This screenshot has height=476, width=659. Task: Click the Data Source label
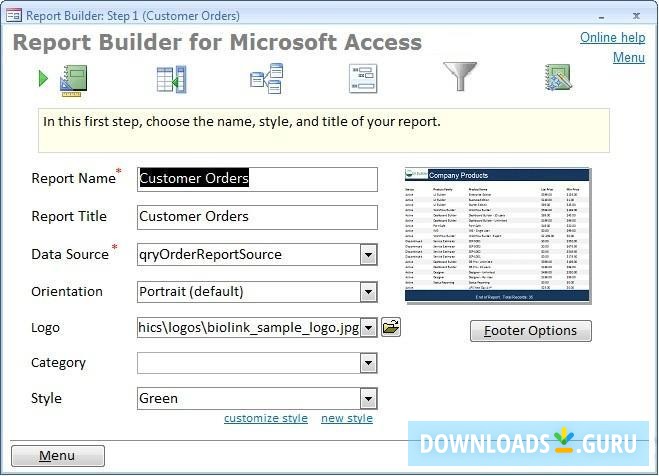[70, 255]
